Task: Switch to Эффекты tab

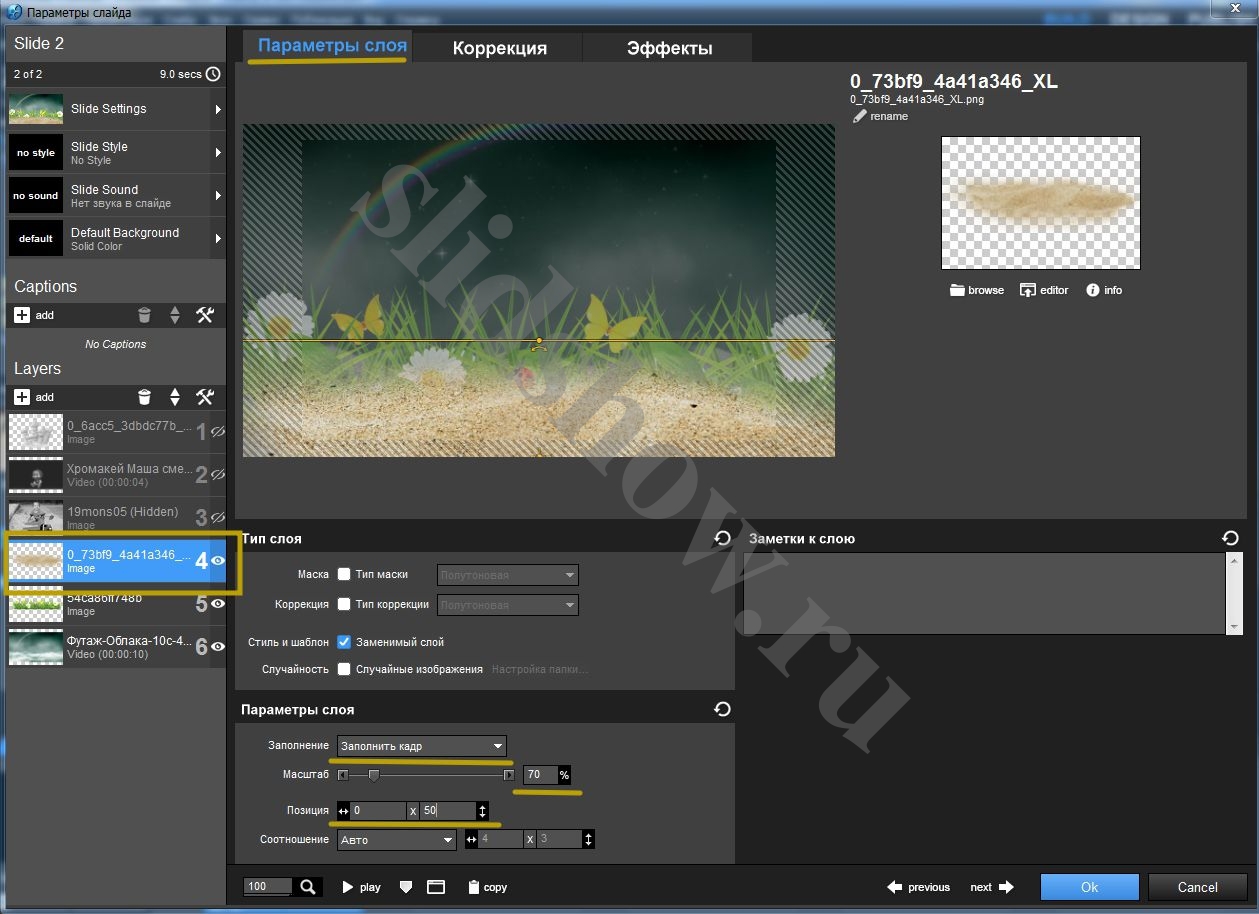Action: 669,48
